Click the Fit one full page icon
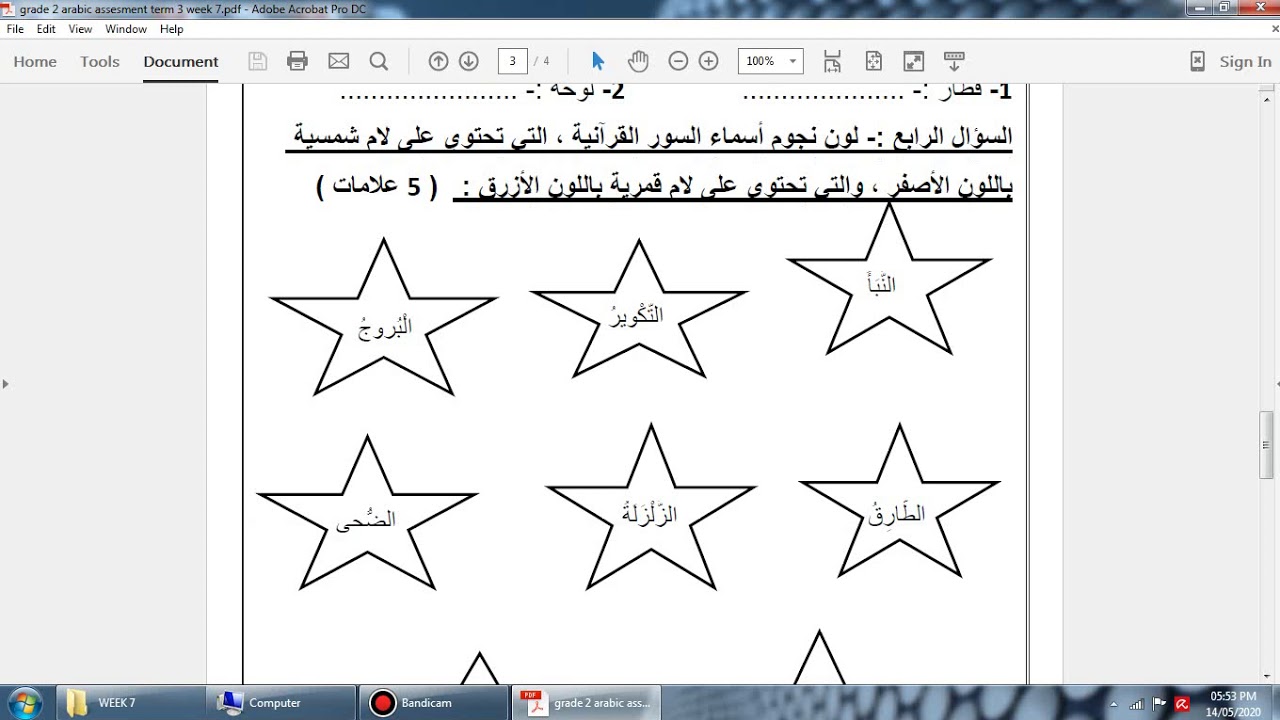 coord(873,61)
